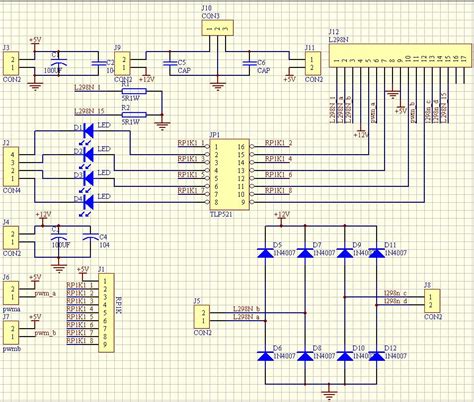Select the J8 CON2 connector

[x=432, y=301]
